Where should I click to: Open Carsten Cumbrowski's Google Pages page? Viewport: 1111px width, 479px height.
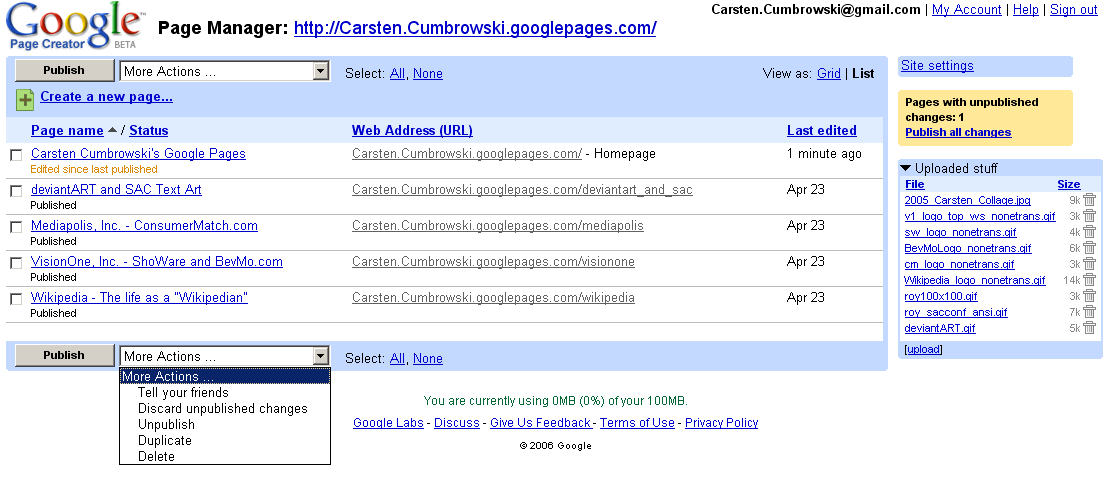pyautogui.click(x=138, y=154)
